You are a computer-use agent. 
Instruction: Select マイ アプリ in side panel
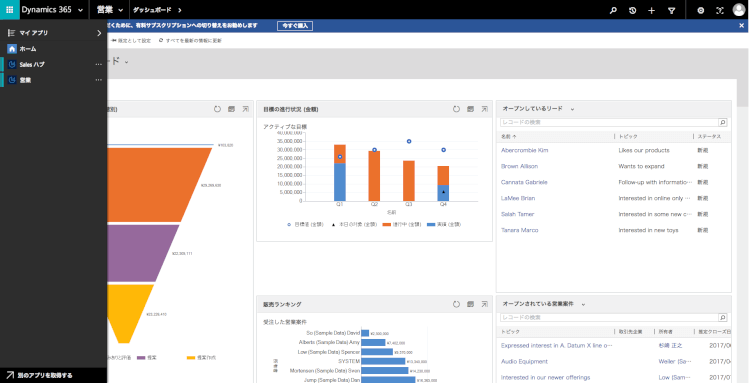(x=33, y=33)
